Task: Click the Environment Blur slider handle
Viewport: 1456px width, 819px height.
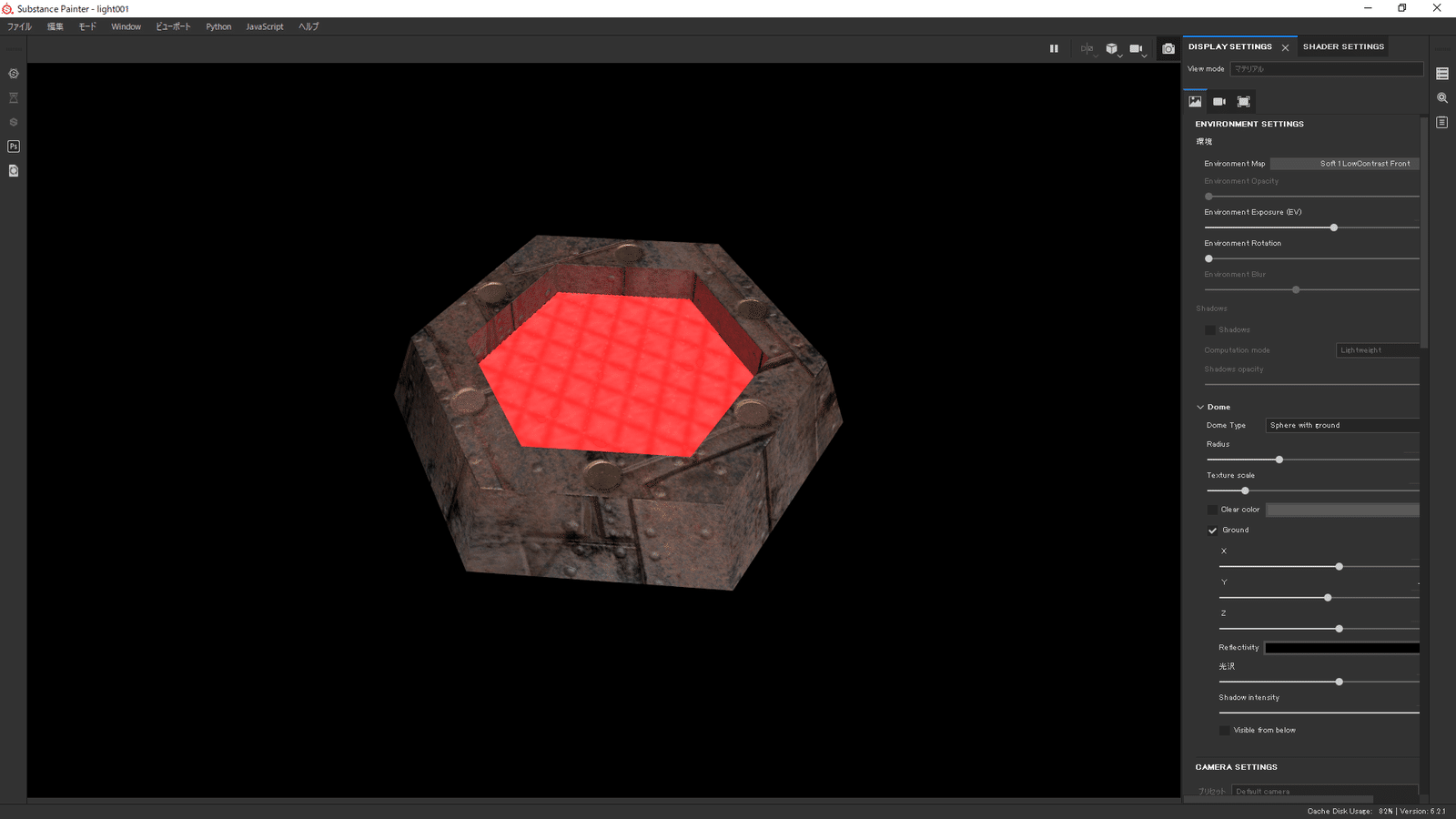Action: point(1296,289)
